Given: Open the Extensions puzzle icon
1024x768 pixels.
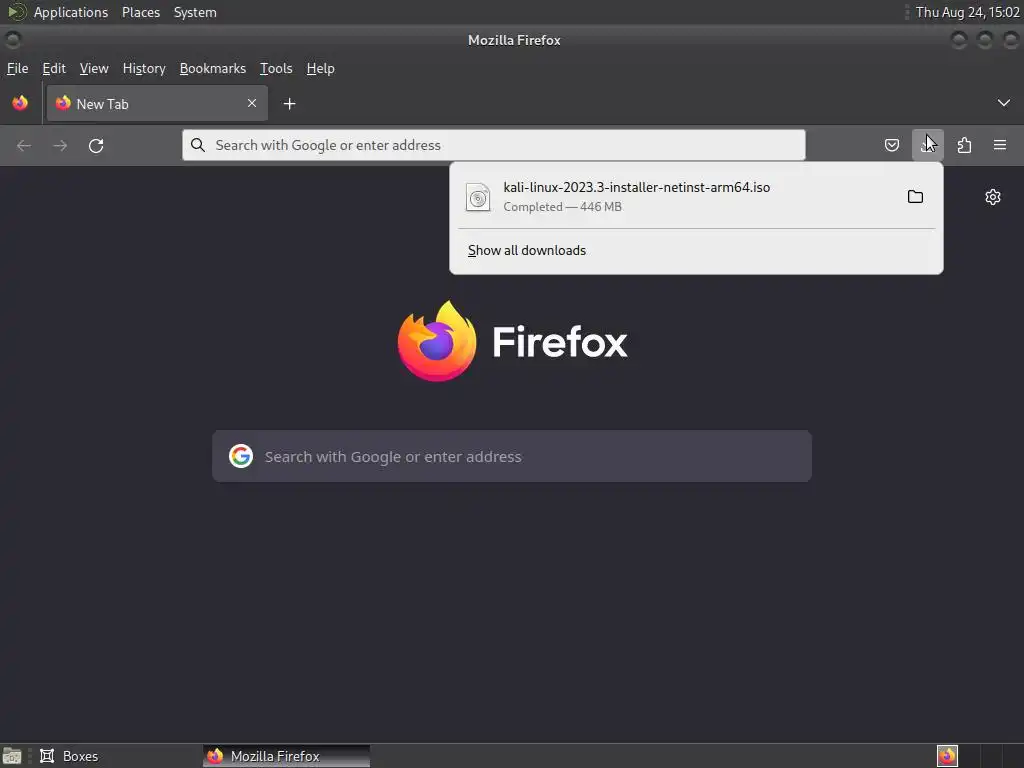Looking at the screenshot, I should coord(964,145).
